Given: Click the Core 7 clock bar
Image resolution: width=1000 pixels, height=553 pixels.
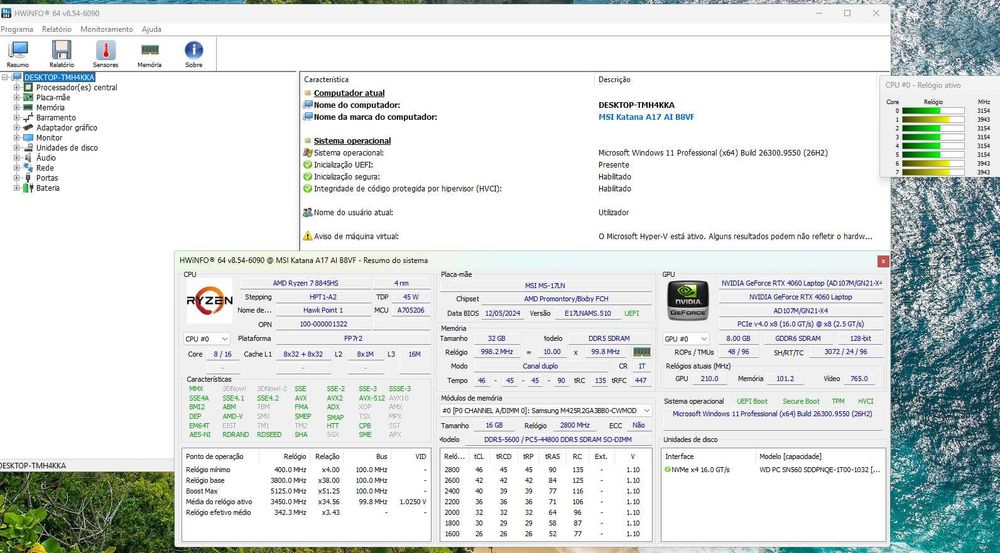Looking at the screenshot, I should 933,172.
